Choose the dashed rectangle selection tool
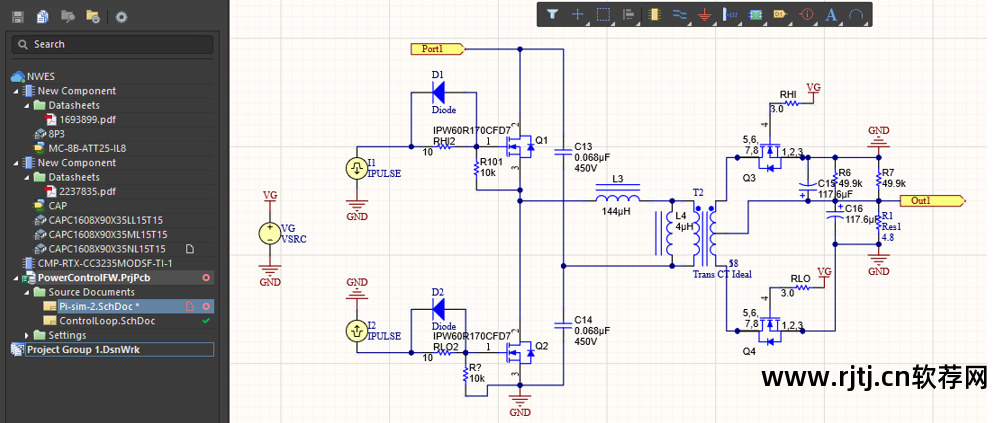The height and width of the screenshot is (423, 997). pyautogui.click(x=603, y=14)
